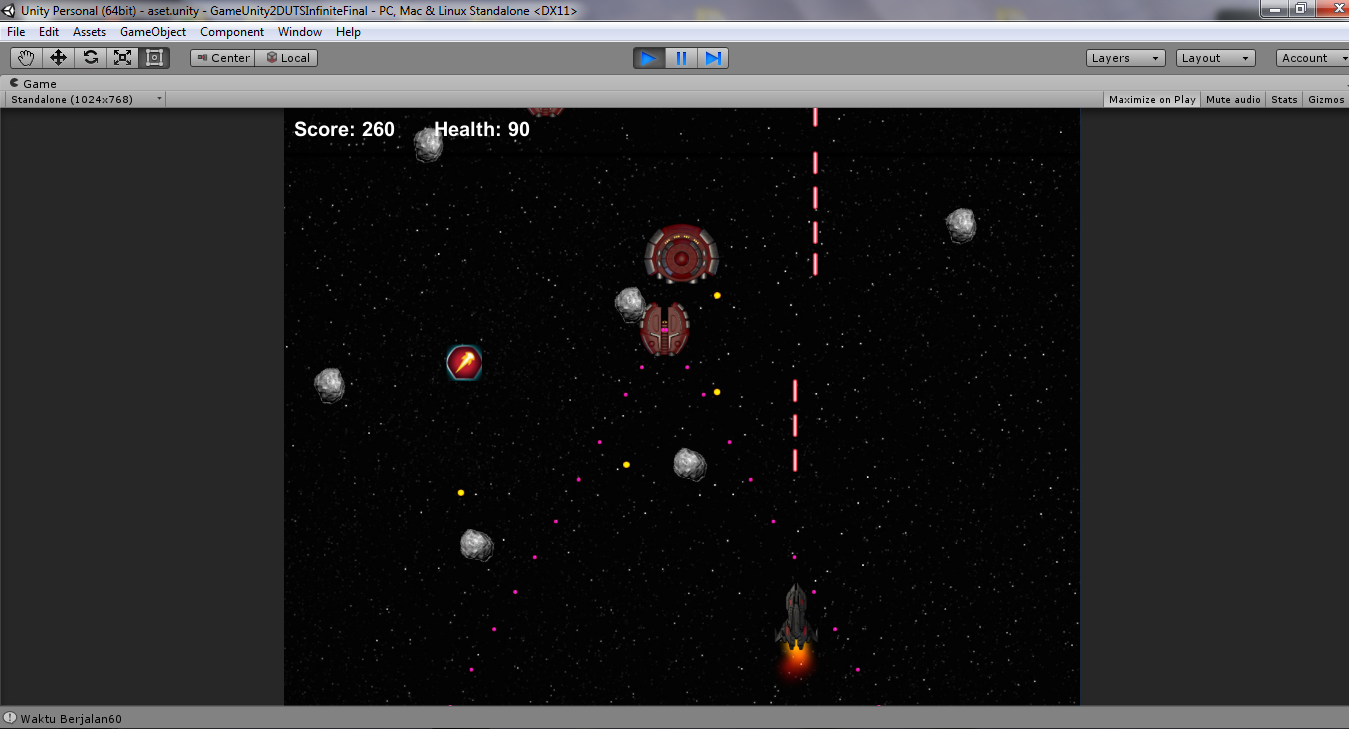The image size is (1349, 729).
Task: Open the Layout dropdown
Action: pos(1214,57)
